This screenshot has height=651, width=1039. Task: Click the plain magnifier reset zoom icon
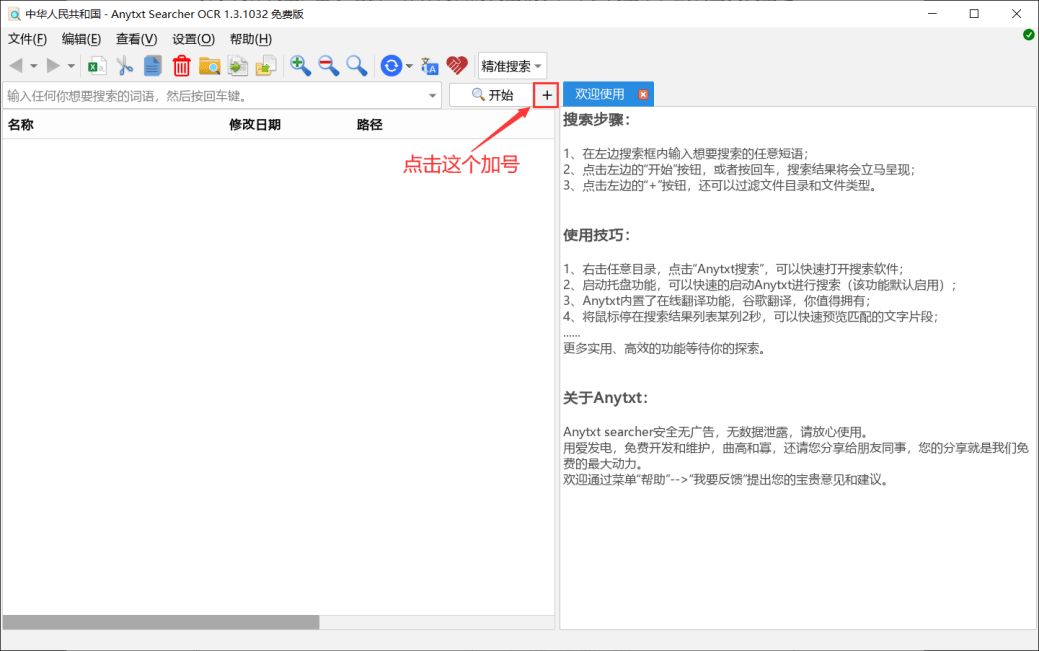click(x=356, y=66)
